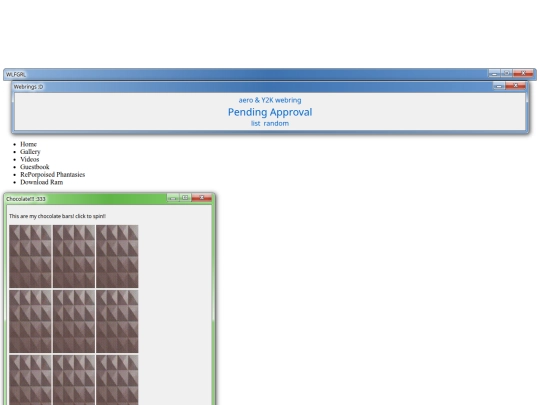Visit a random webring site
Viewport: 540px width, 405px height.
pyautogui.click(x=276, y=123)
